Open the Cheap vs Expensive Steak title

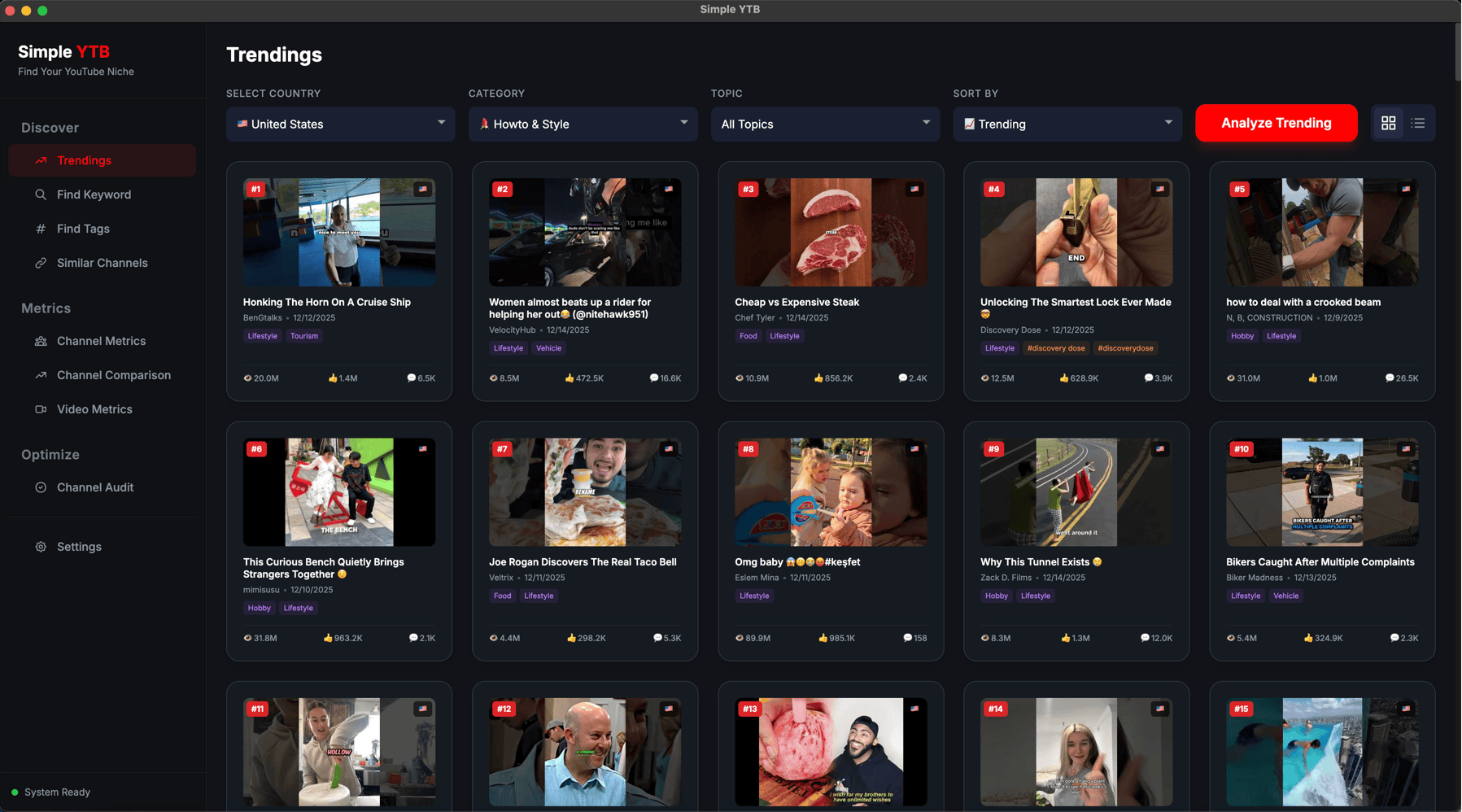click(796, 302)
